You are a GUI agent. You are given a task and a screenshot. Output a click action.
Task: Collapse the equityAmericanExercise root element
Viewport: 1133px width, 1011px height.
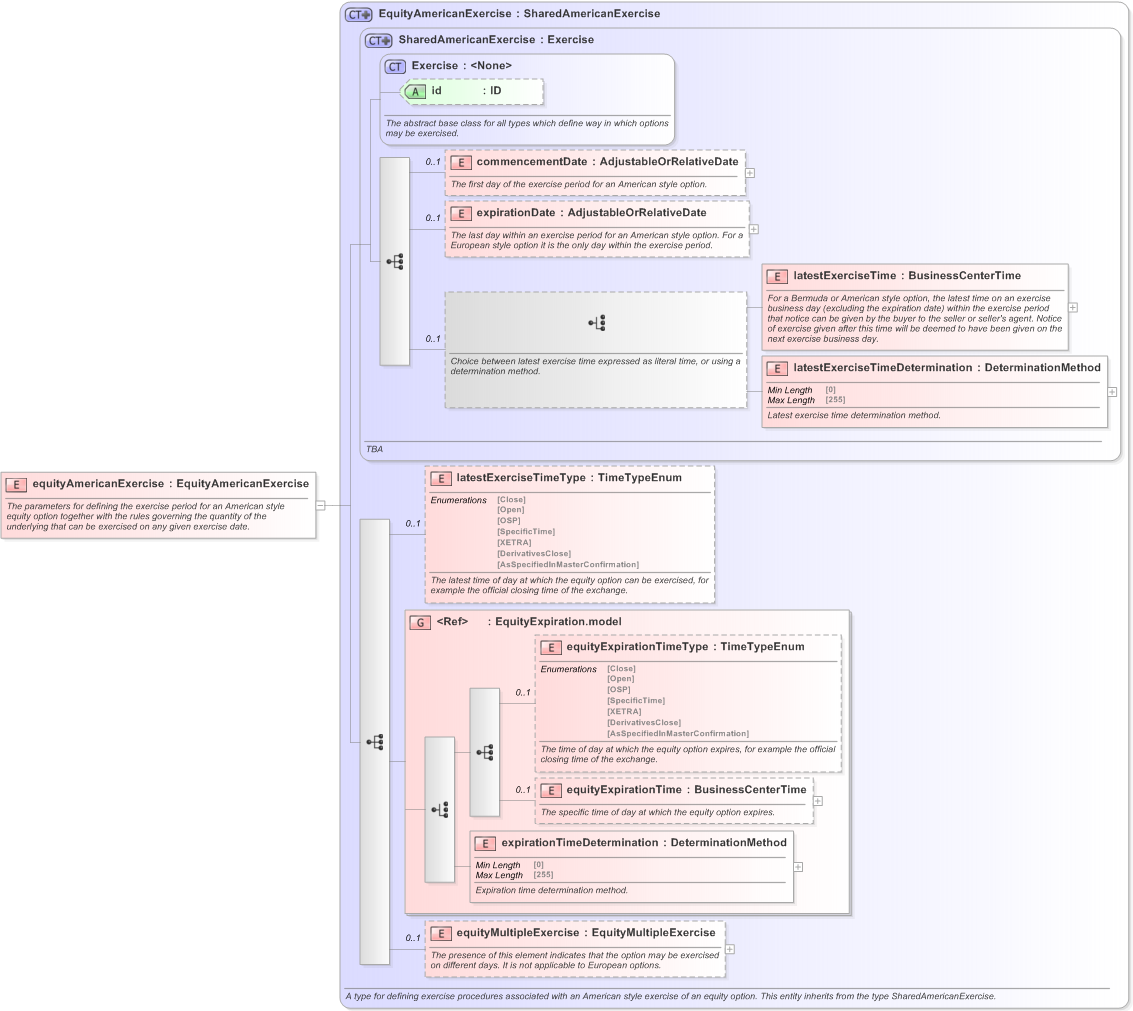pos(321,506)
